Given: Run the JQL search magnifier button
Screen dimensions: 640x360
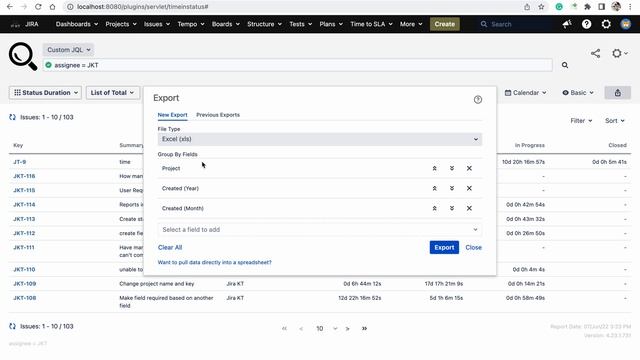Looking at the screenshot, I should pos(565,65).
